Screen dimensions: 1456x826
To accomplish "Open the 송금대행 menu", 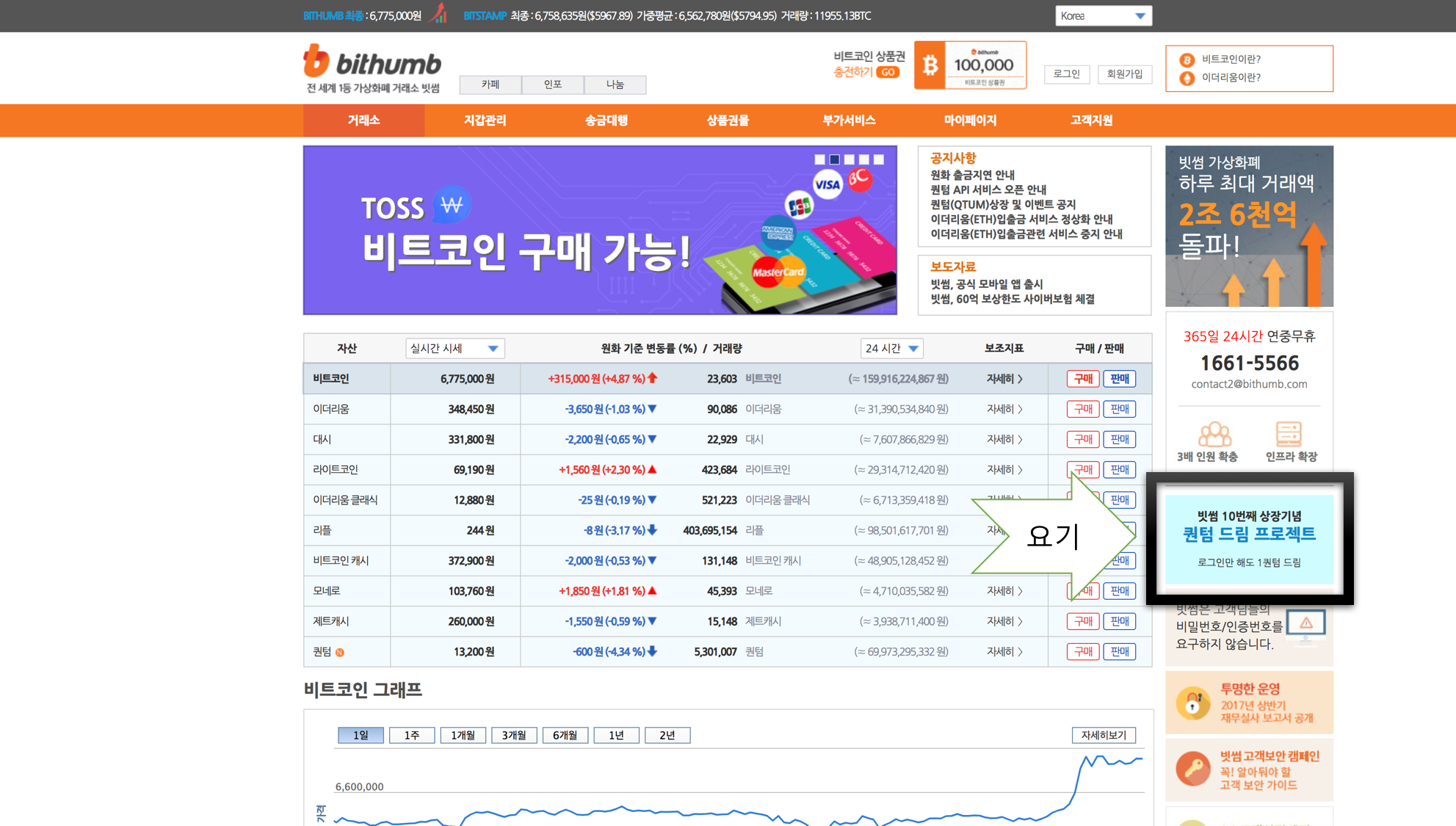I will click(606, 120).
